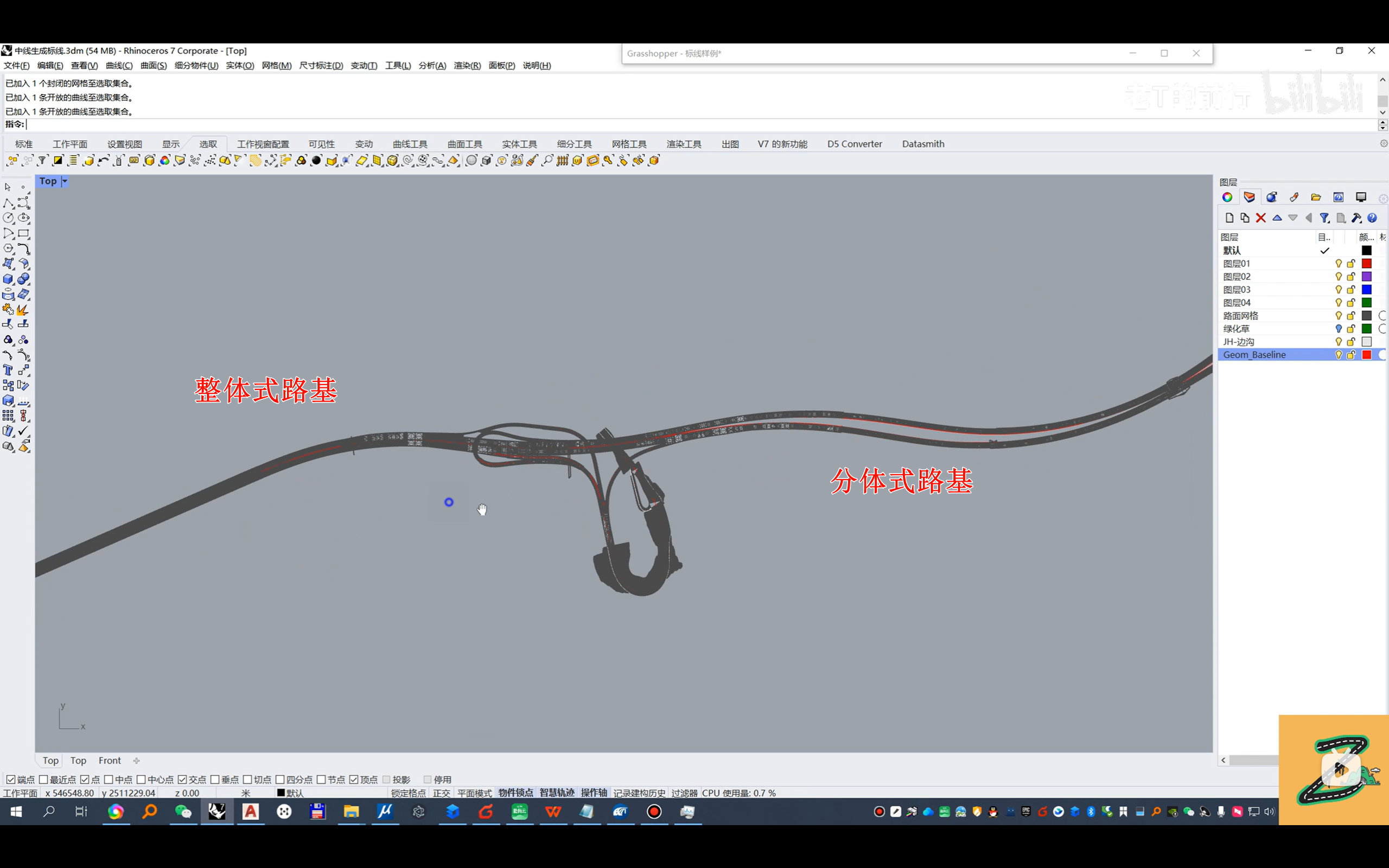
Task: Toggle the 最近点 osnap checkbox
Action: [x=43, y=779]
